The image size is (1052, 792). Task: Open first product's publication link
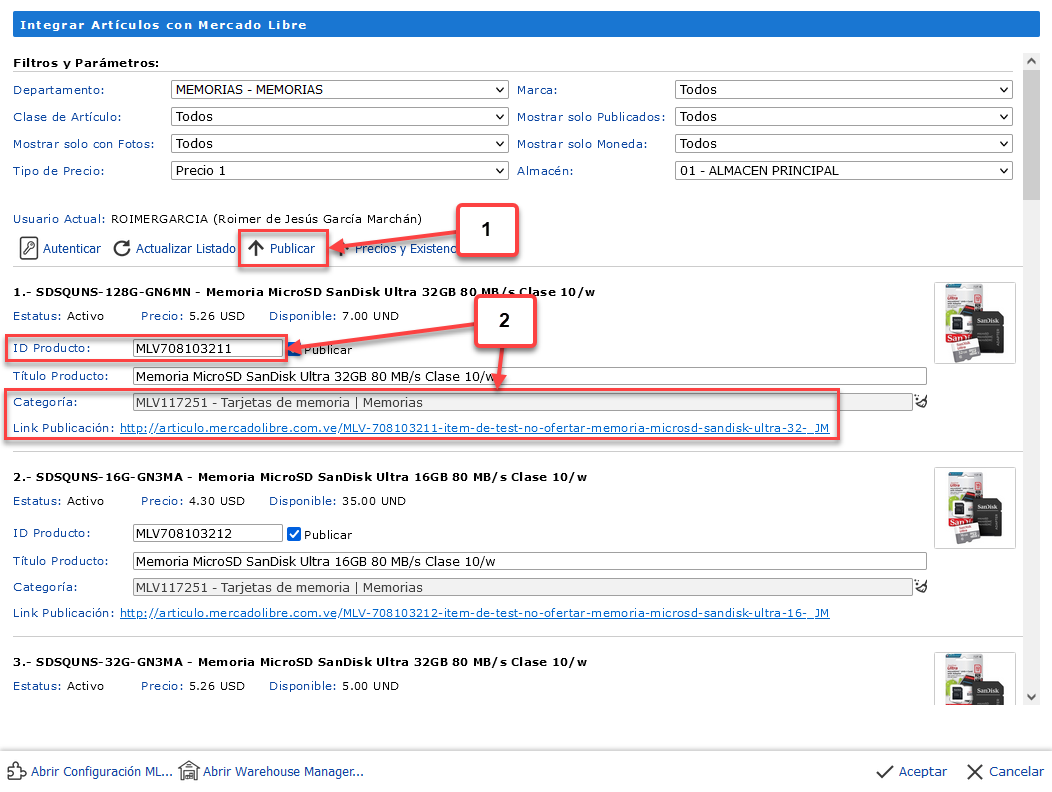(x=474, y=429)
